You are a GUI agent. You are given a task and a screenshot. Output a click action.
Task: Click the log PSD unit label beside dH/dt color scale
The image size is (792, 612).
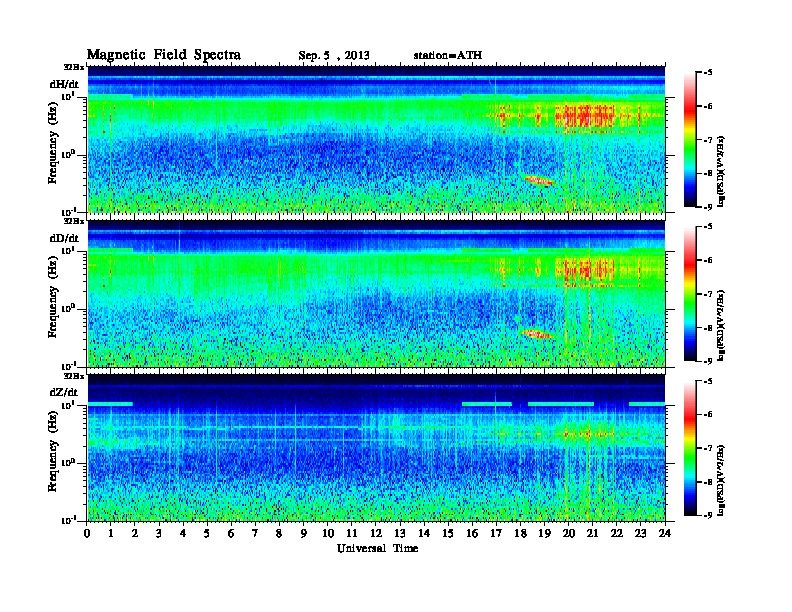pyautogui.click(x=721, y=171)
